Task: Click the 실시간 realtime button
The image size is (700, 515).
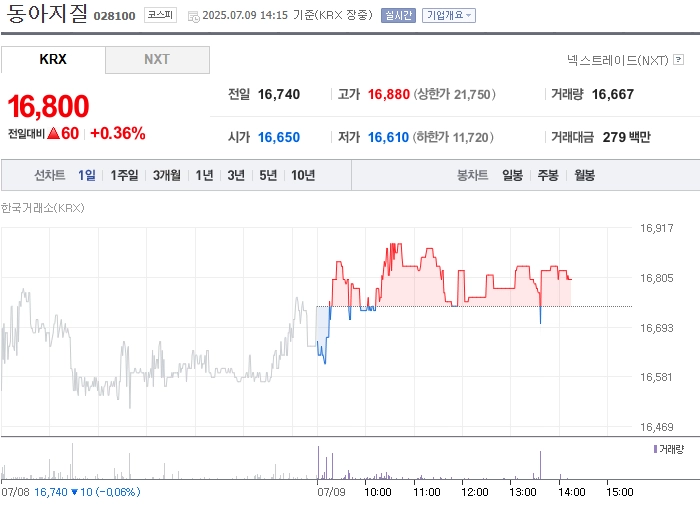Action: coord(398,16)
